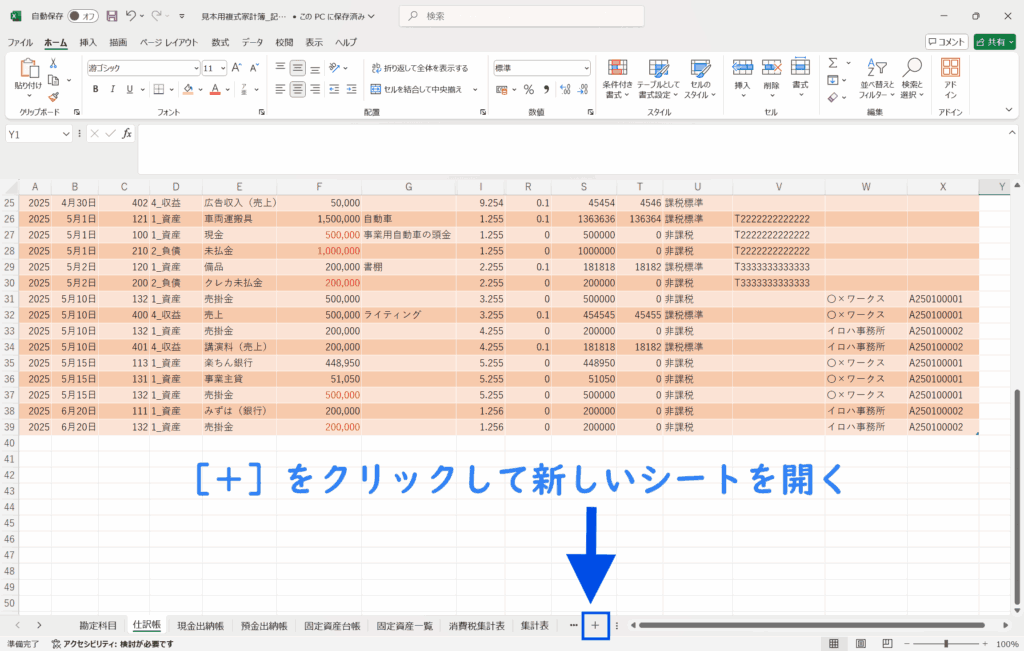Add a new sheet with plus button

click(595, 626)
